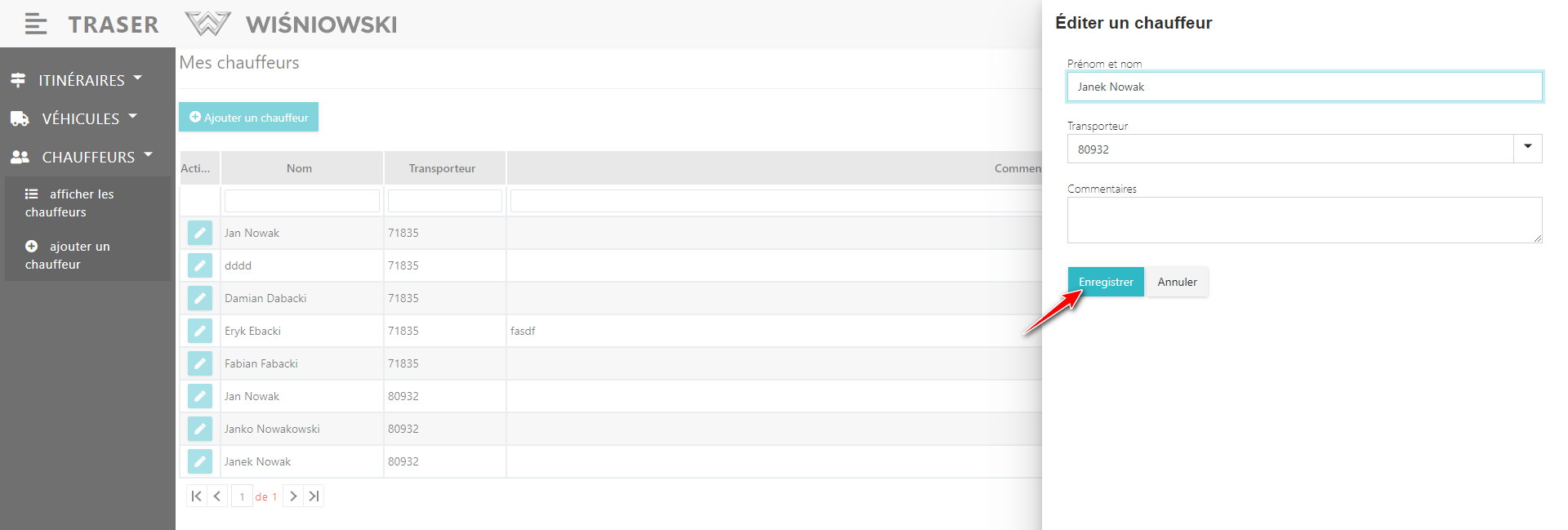The image size is (1568, 530).
Task: Focus the Commentaires text area
Action: coord(1303,220)
